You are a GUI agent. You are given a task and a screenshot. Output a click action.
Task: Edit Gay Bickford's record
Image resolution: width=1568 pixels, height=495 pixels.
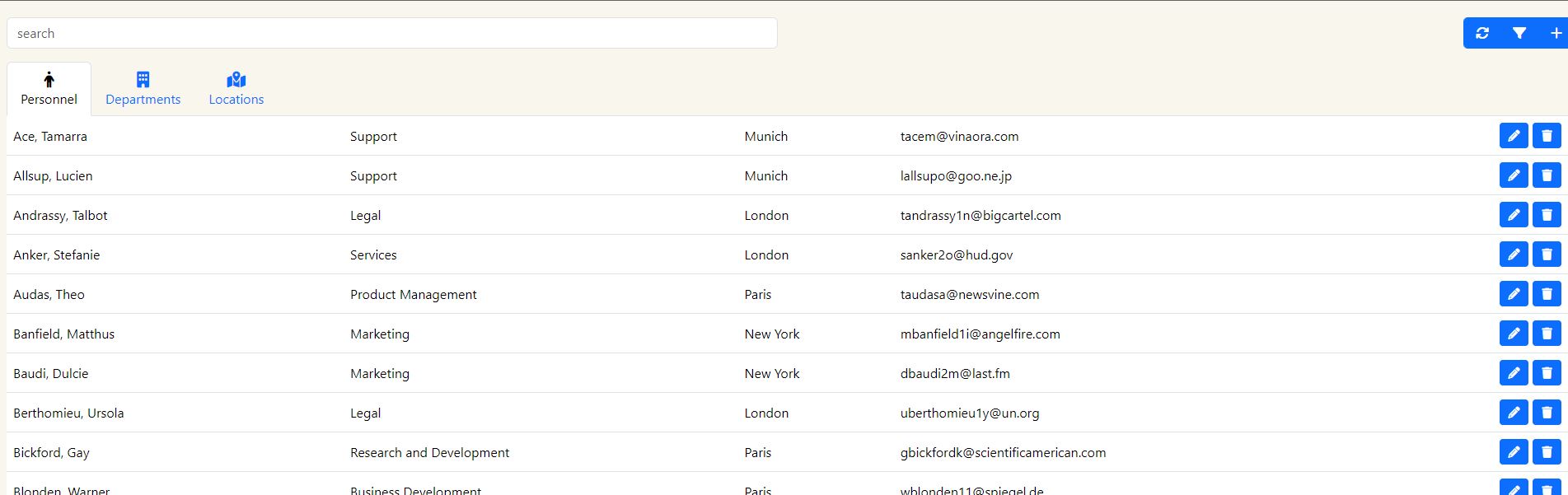point(1514,452)
